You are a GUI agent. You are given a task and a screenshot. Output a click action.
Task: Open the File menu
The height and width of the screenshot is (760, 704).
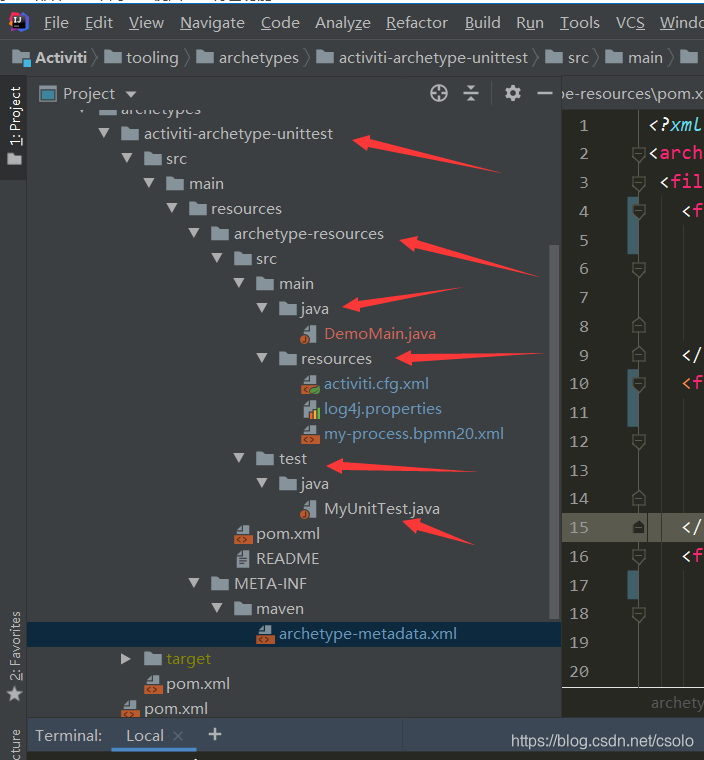(56, 23)
